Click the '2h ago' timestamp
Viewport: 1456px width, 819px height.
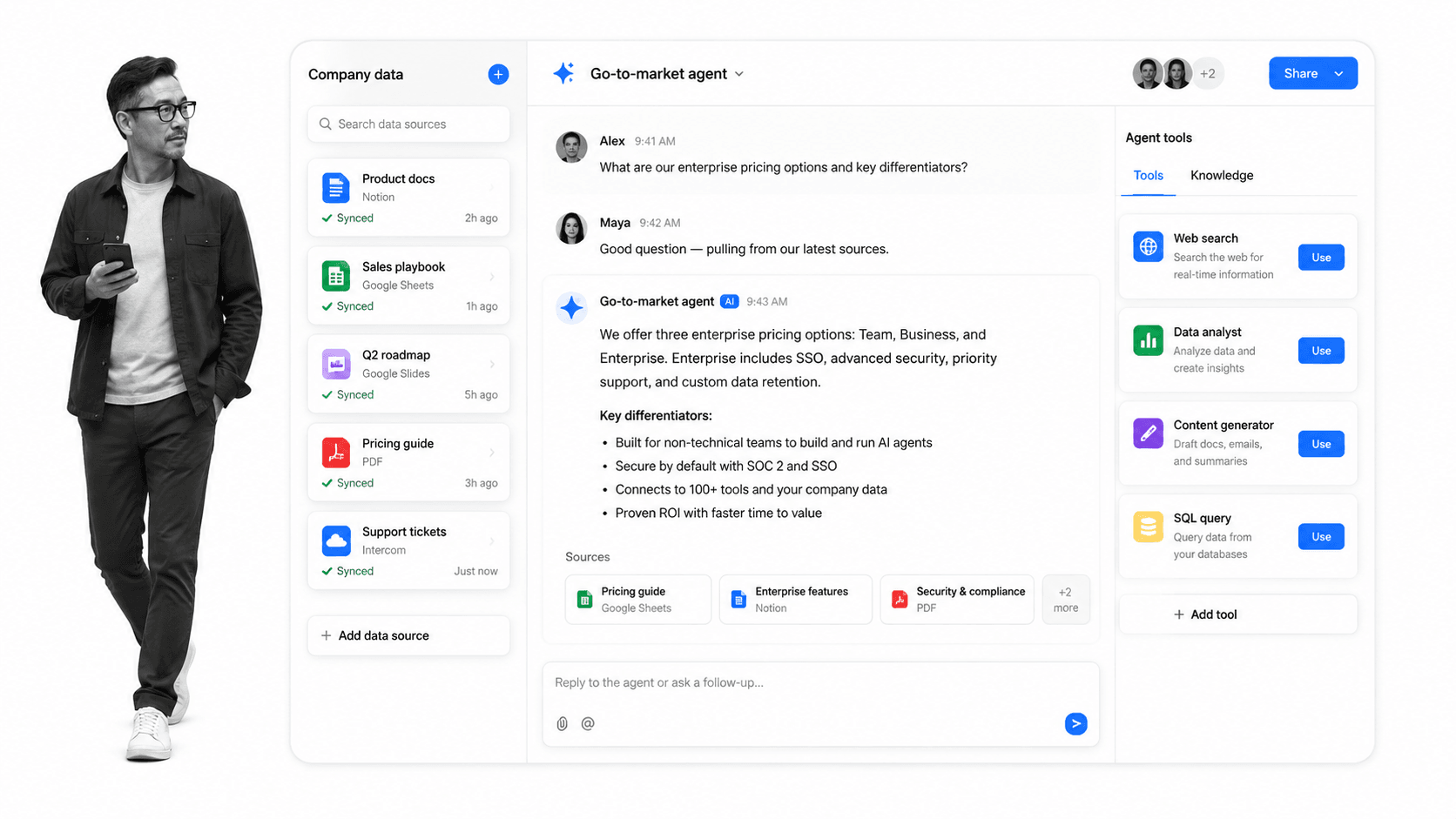pos(481,218)
